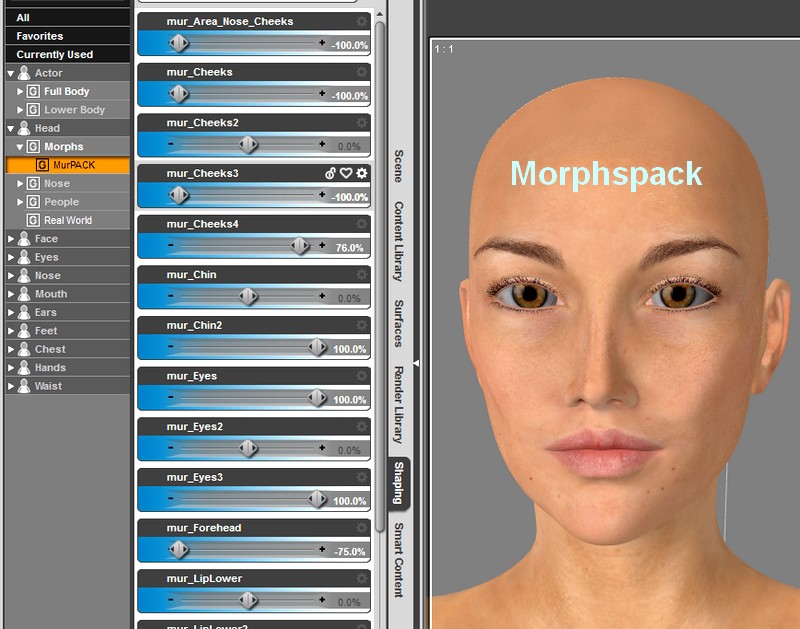Collapse the Head tree node
The width and height of the screenshot is (800, 629).
click(x=11, y=129)
